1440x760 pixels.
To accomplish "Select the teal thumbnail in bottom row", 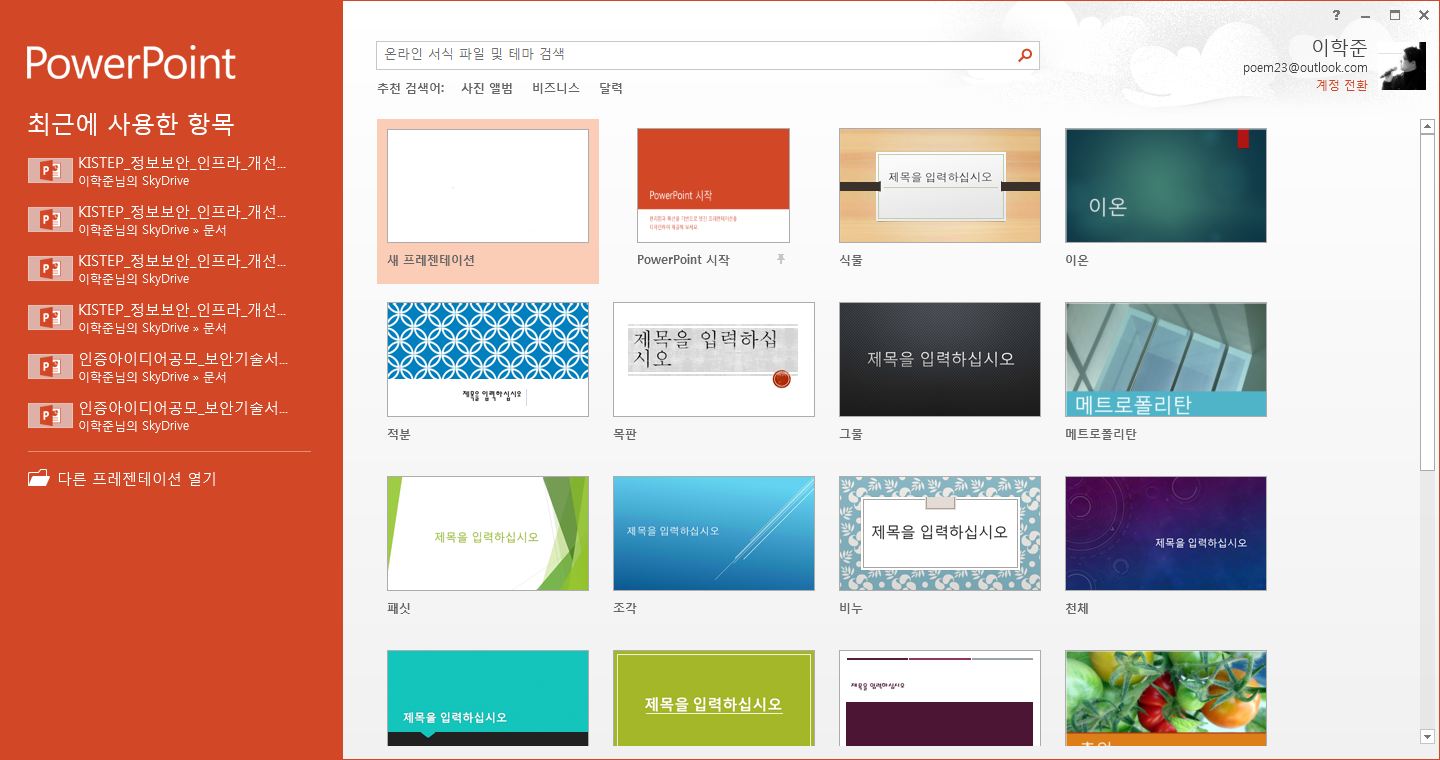I will [x=488, y=698].
